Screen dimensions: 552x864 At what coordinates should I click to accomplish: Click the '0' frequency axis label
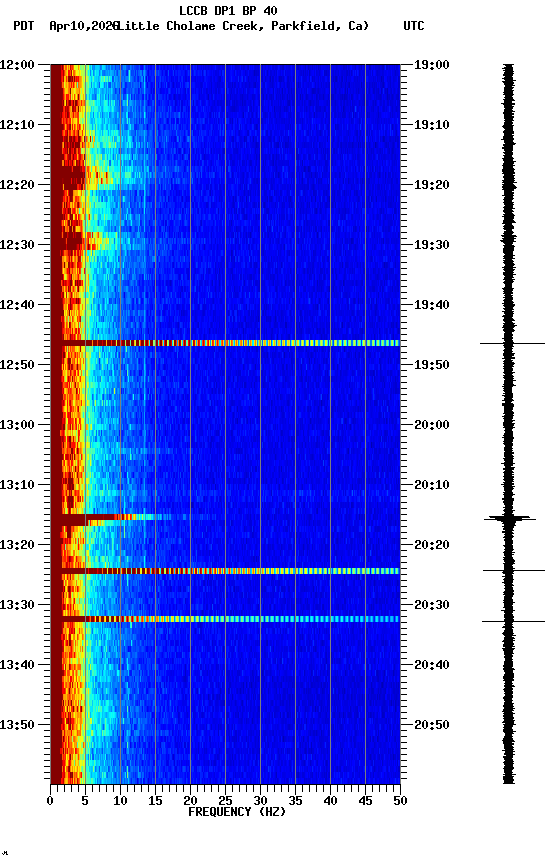(x=51, y=801)
